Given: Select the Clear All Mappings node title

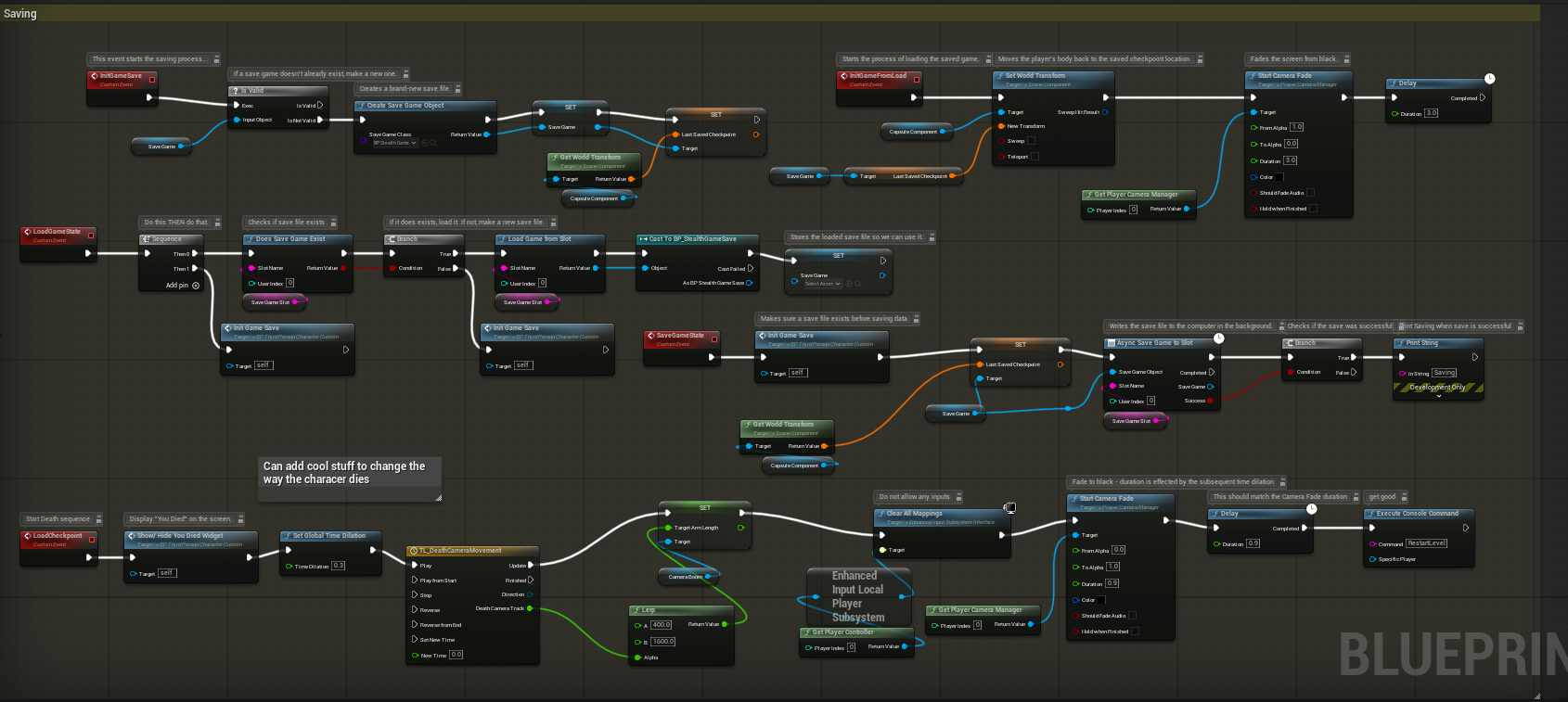Looking at the screenshot, I should pyautogui.click(x=914, y=514).
